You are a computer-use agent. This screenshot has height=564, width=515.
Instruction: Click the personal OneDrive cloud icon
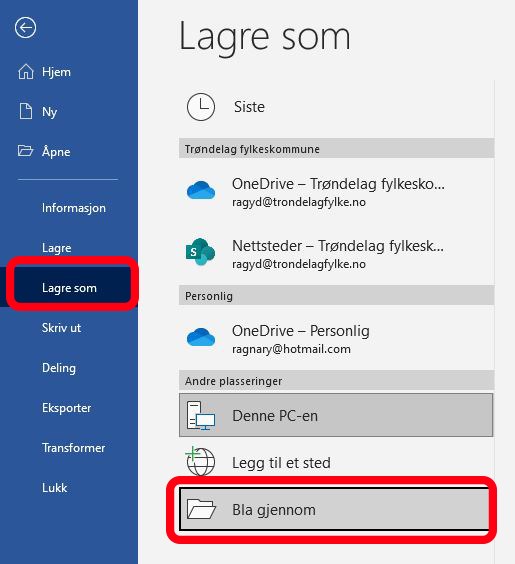pos(201,337)
